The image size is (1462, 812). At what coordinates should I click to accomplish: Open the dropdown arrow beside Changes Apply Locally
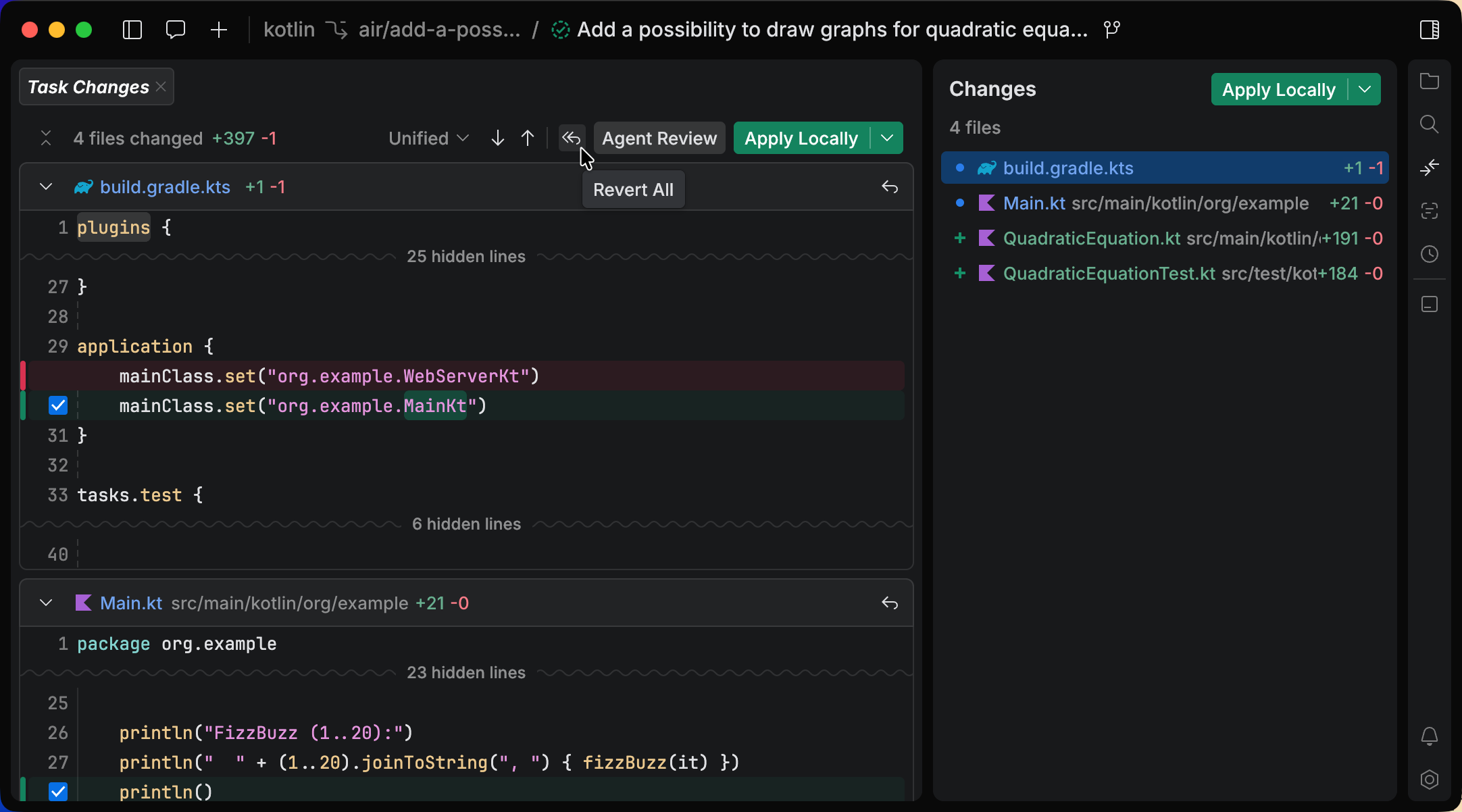pos(1365,89)
